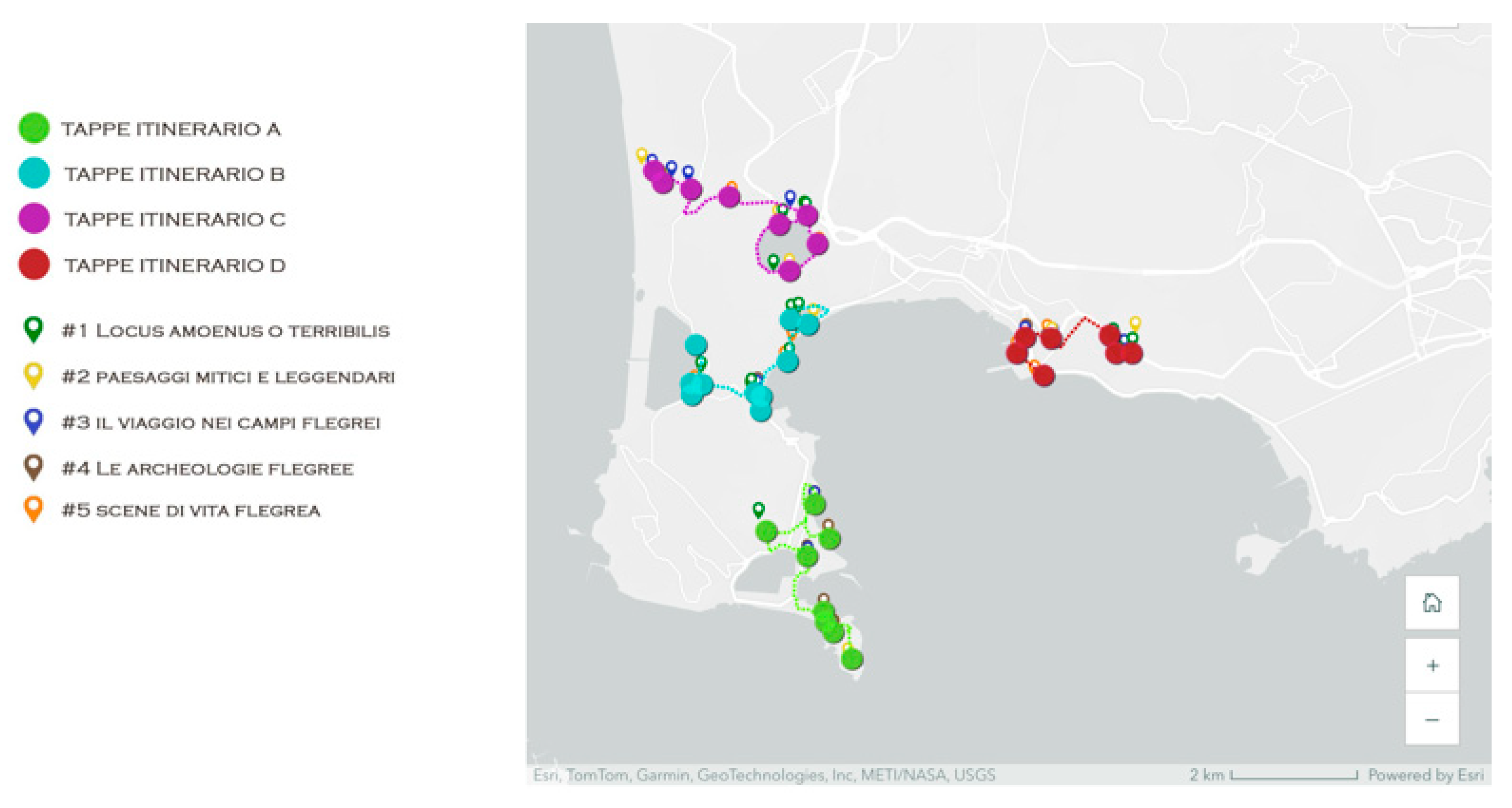Click orange Scene di Vita Flegrea pin icon
Screen dimensions: 1512x808
(33, 509)
